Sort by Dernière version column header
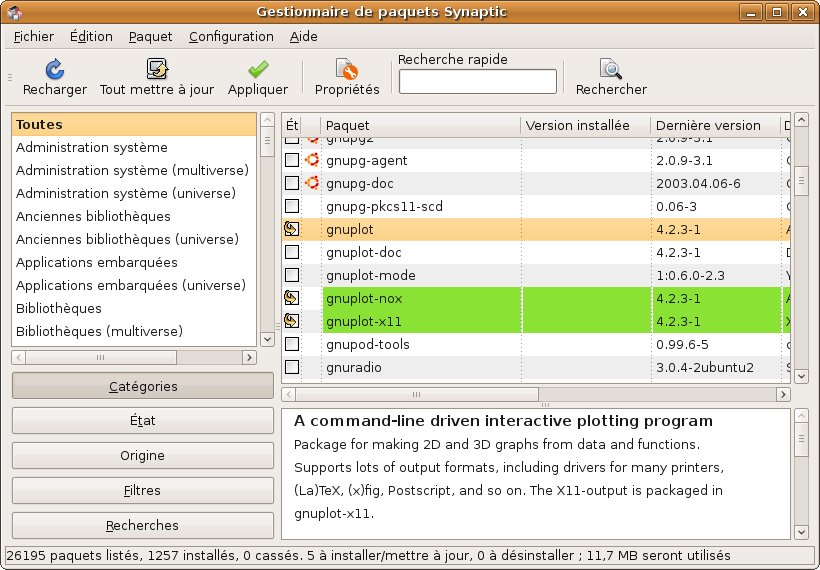The width and height of the screenshot is (820, 570). coord(715,126)
